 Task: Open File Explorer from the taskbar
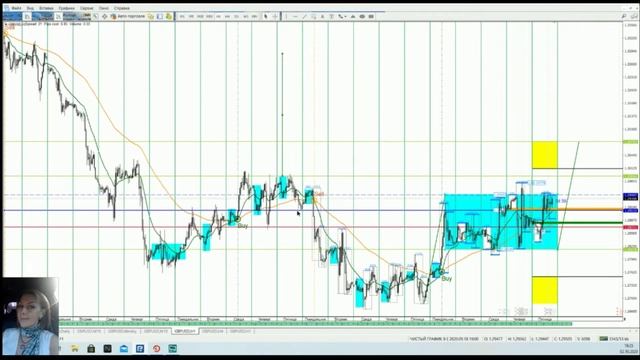[75, 349]
